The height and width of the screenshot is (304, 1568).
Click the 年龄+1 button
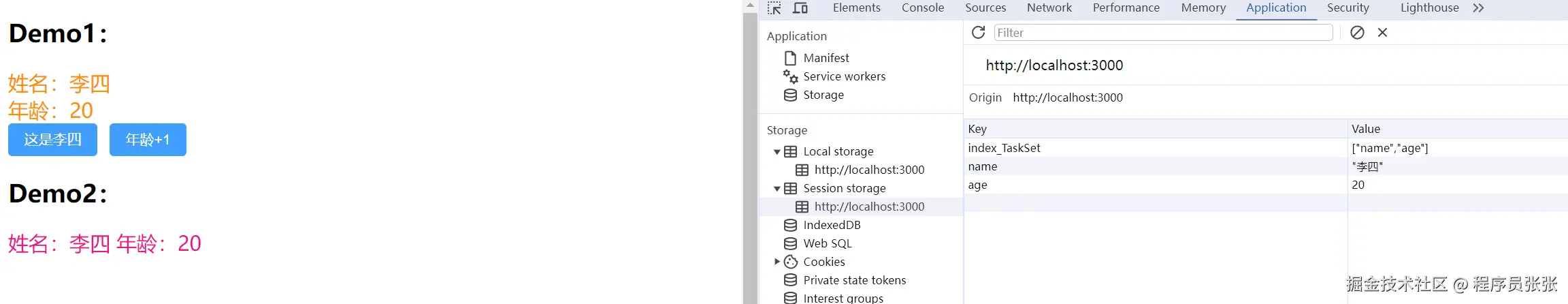tap(148, 140)
